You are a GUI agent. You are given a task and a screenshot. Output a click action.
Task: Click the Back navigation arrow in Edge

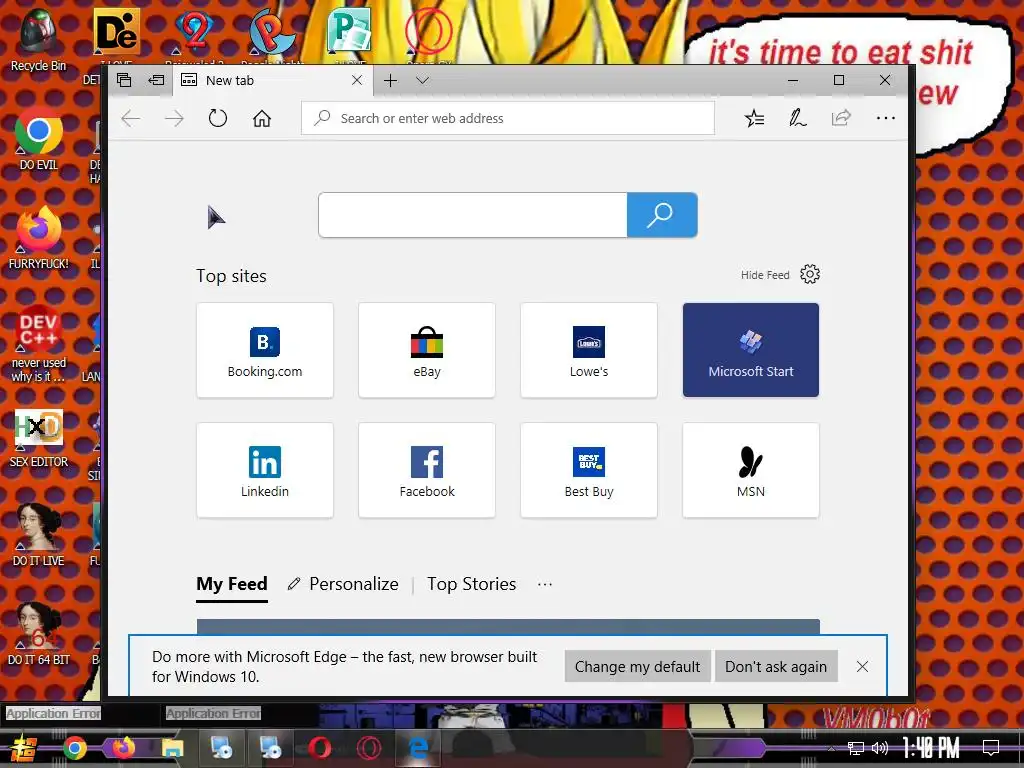131,118
